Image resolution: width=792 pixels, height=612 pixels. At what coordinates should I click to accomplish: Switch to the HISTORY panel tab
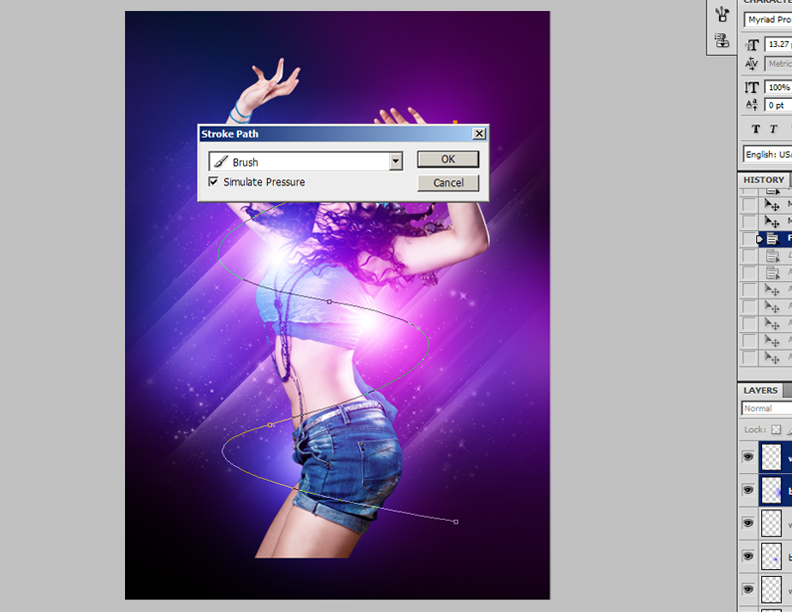[764, 180]
